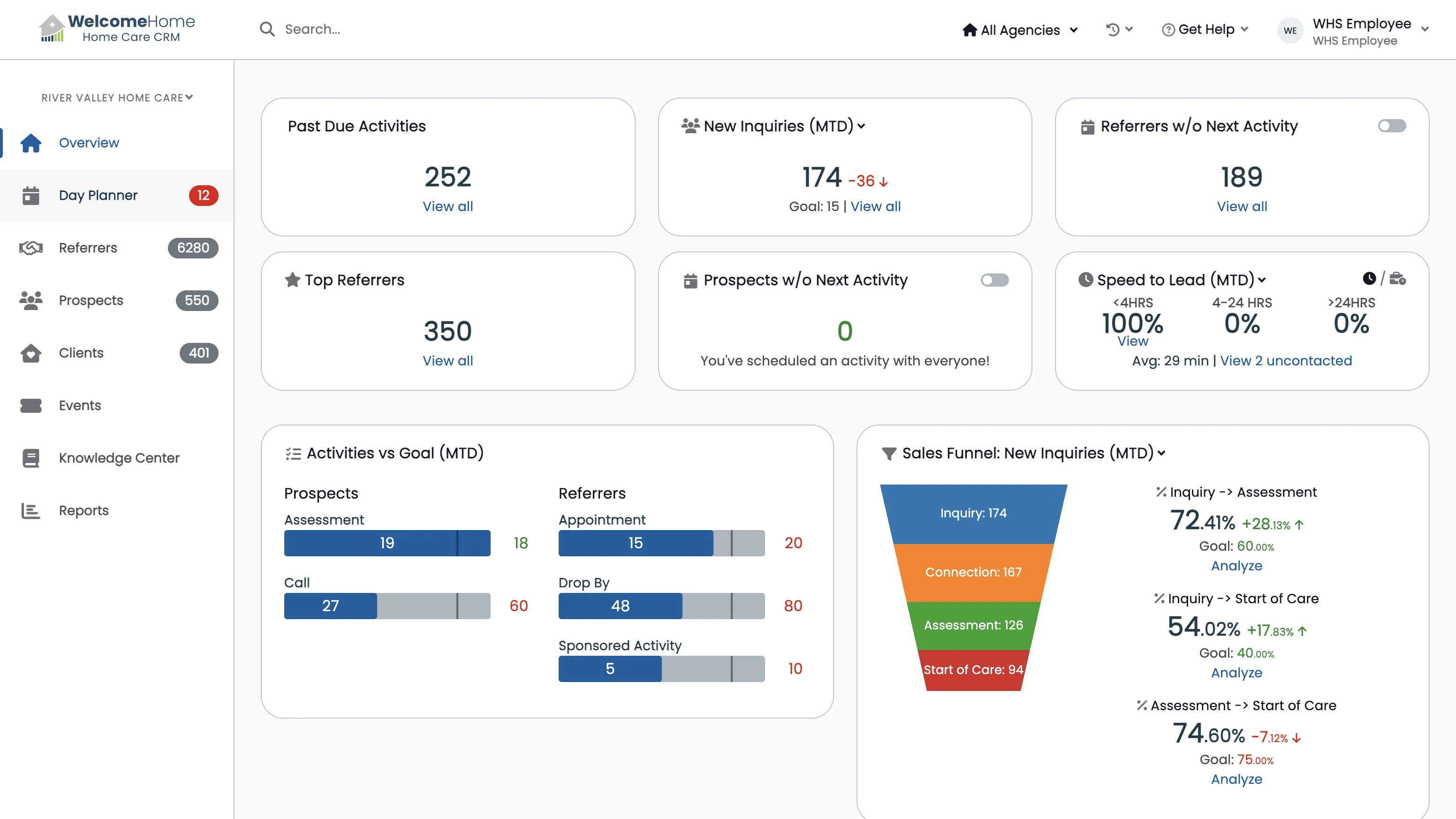Click the WE user avatar
The image size is (1456, 819).
tap(1290, 30)
